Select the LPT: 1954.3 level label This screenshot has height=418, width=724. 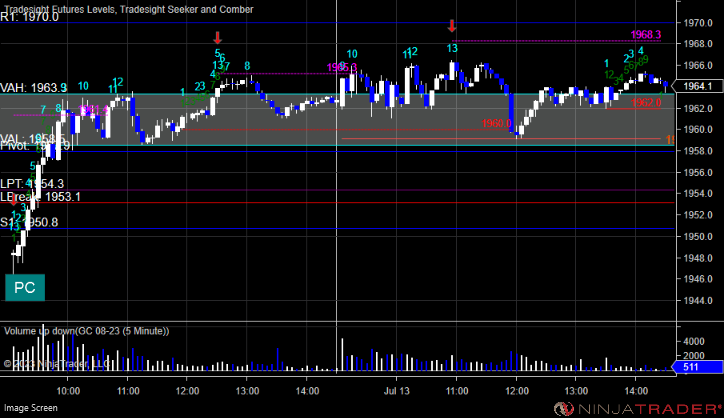click(32, 184)
